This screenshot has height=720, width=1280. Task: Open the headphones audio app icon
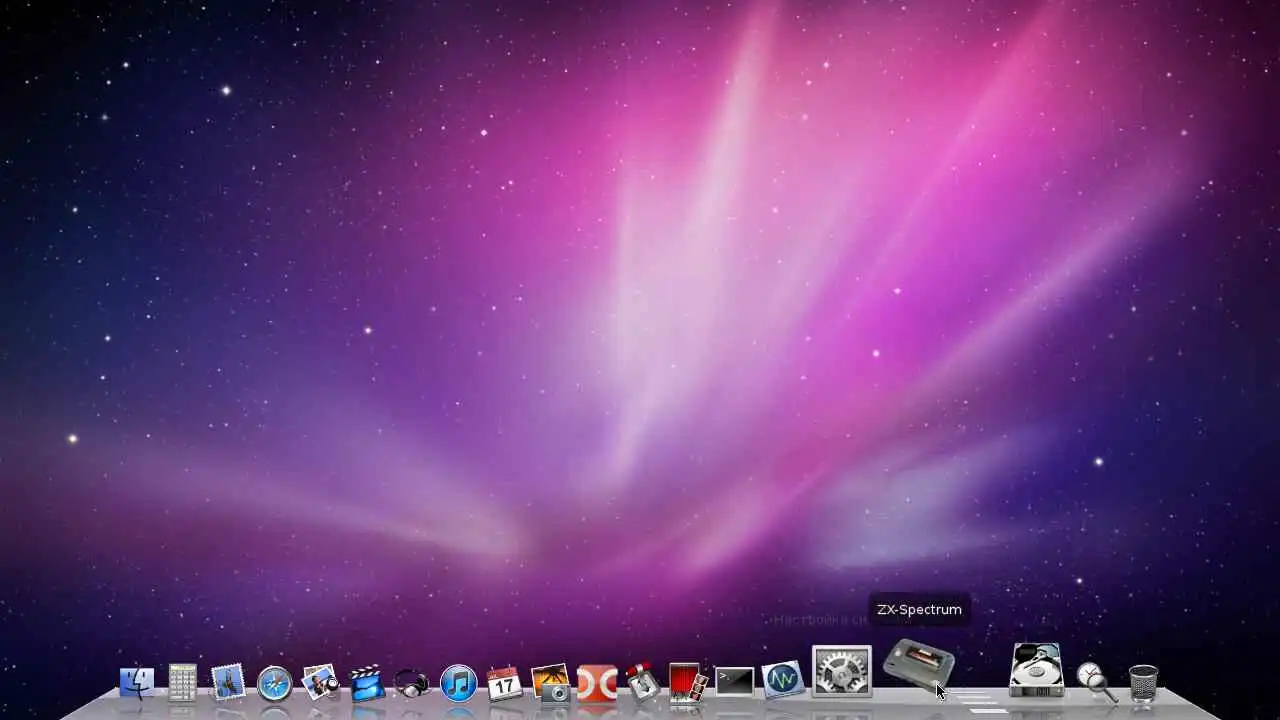pyautogui.click(x=412, y=684)
